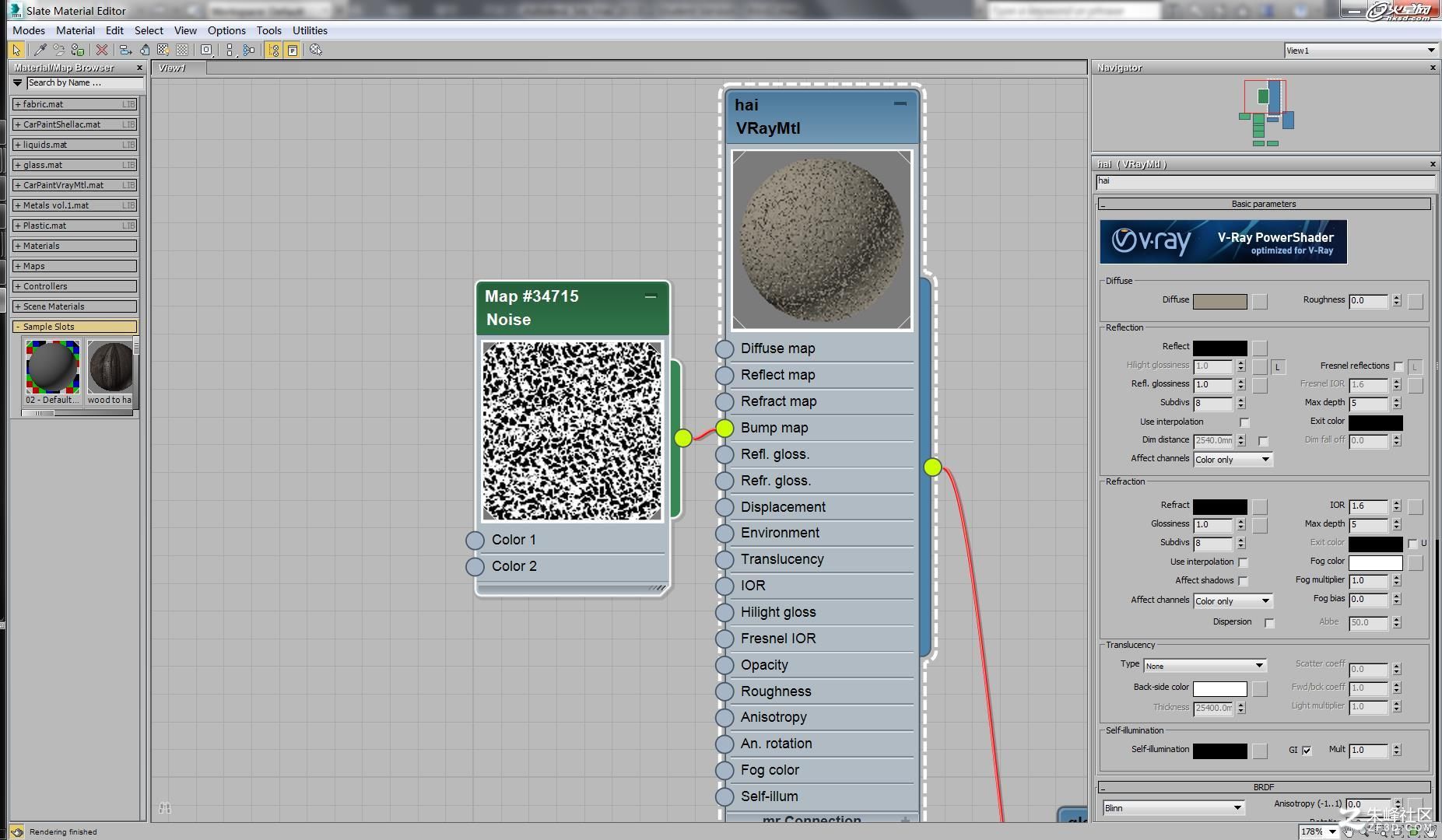Enable Affect shadows checkbox
Viewport: 1442px width, 840px height.
pos(1243,581)
